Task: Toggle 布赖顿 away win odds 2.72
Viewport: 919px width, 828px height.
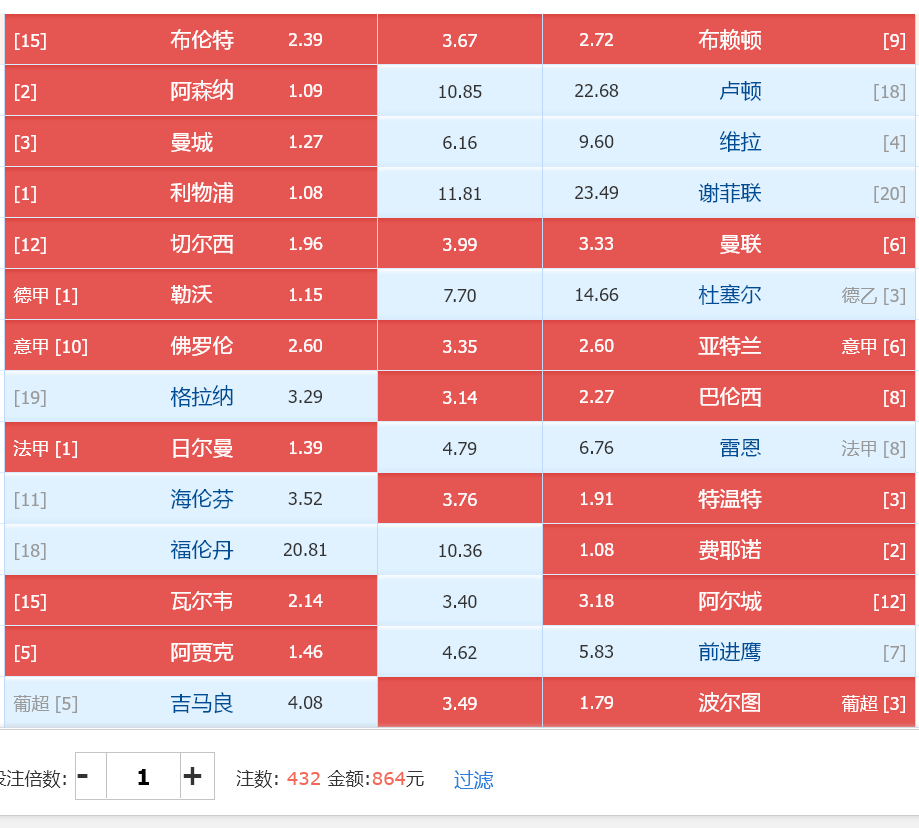Action: [729, 39]
